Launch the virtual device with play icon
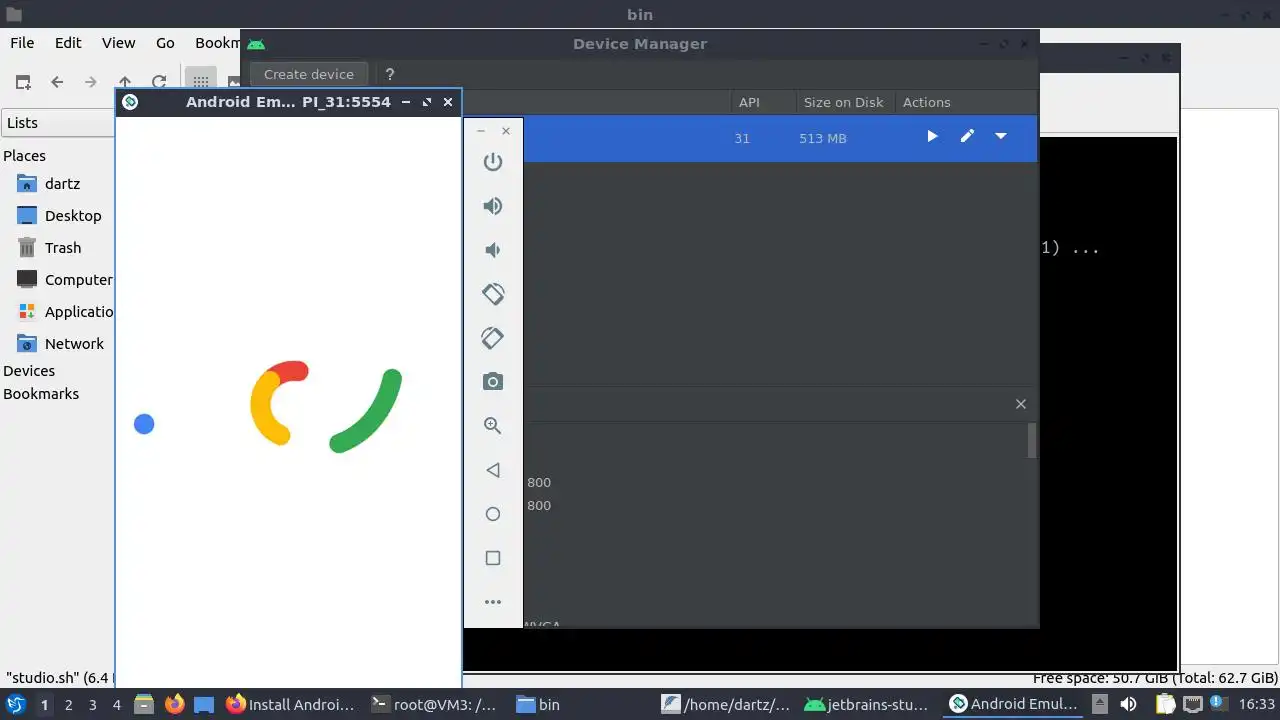This screenshot has height=720, width=1280. pos(932,136)
